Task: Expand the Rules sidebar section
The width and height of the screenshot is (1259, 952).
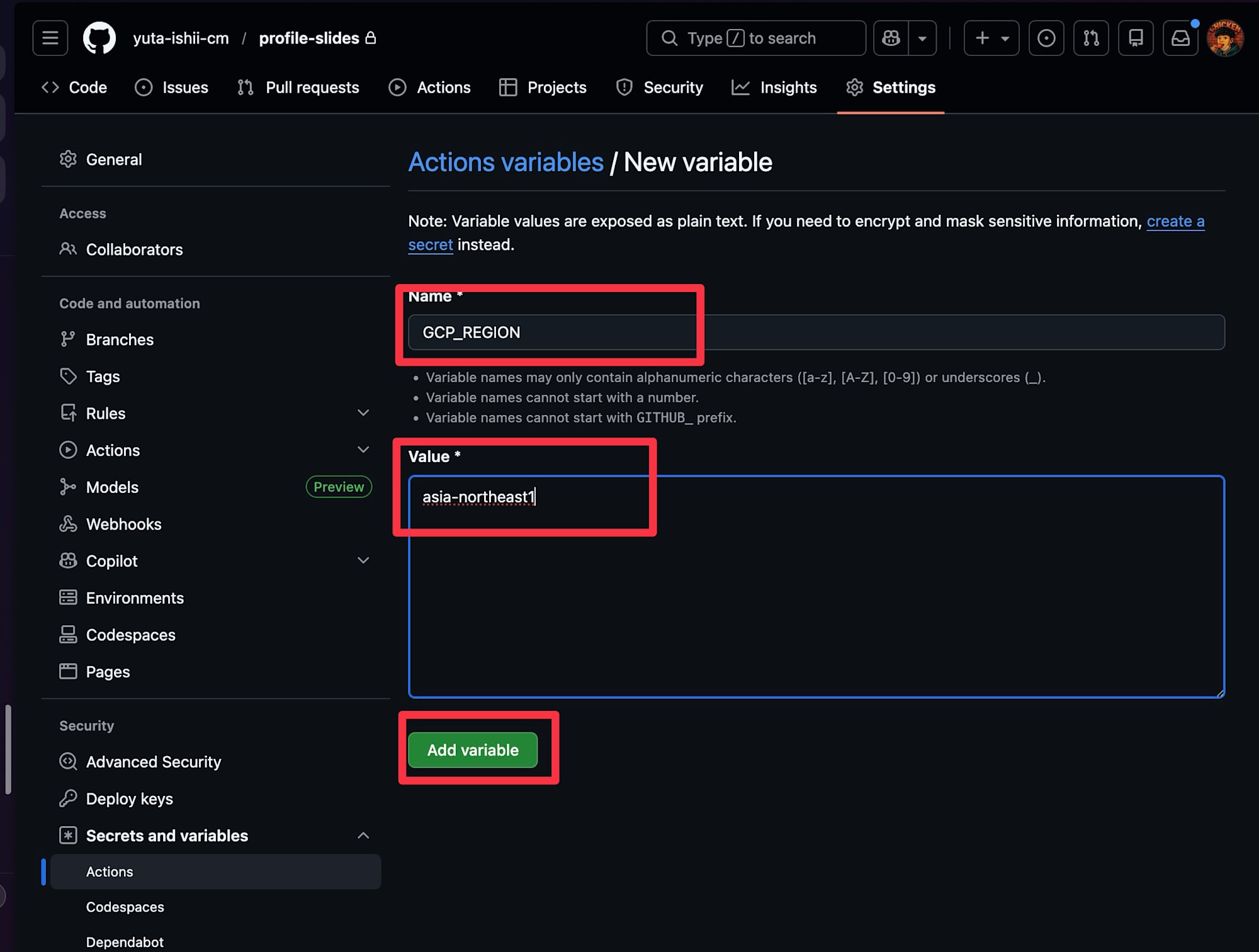Action: (x=363, y=413)
